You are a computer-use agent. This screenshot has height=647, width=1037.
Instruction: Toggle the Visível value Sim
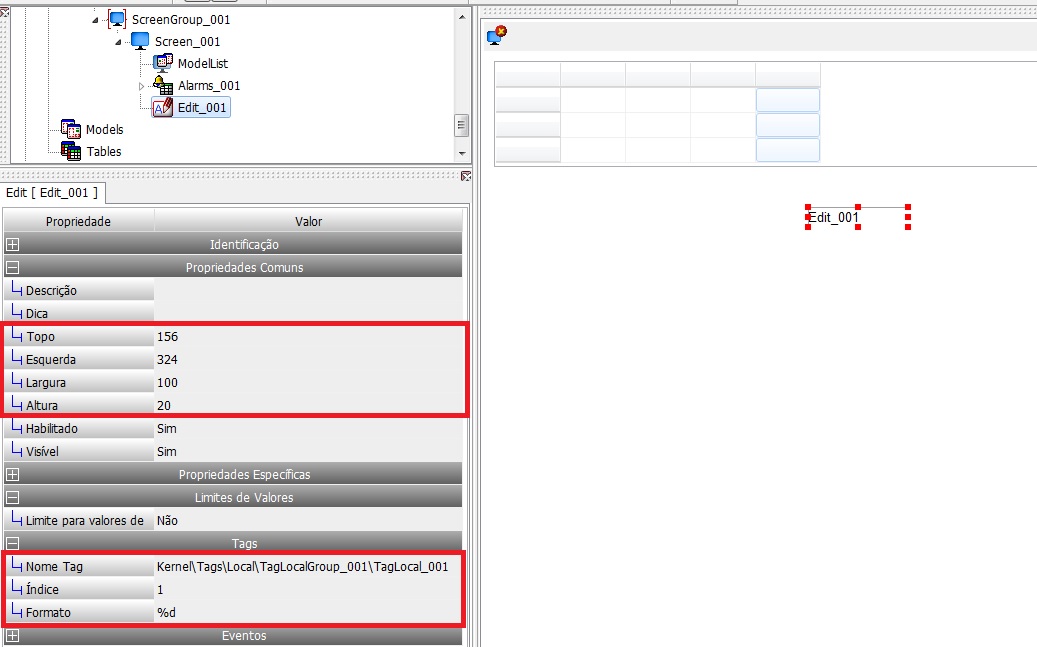(308, 451)
